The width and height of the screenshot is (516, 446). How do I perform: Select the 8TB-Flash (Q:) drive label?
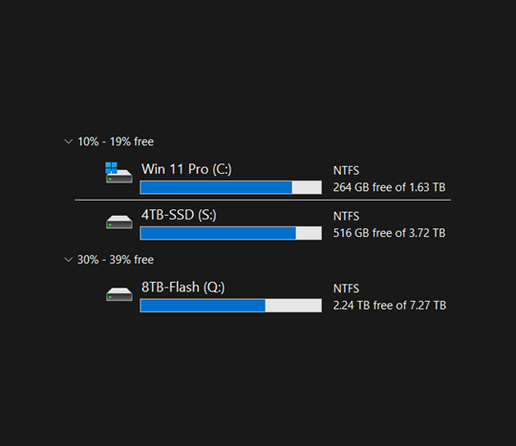click(183, 287)
